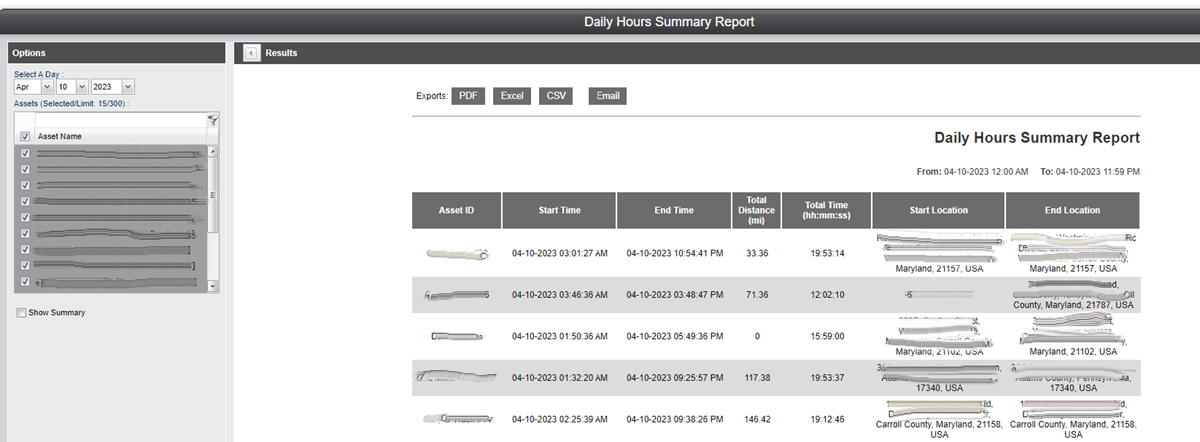Open the month dropdown showing Apr
Image resolution: width=1200 pixels, height=442 pixels.
pyautogui.click(x=33, y=87)
